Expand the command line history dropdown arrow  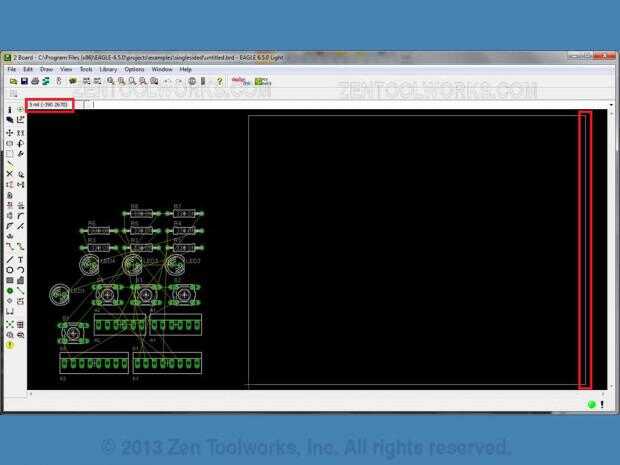611,105
